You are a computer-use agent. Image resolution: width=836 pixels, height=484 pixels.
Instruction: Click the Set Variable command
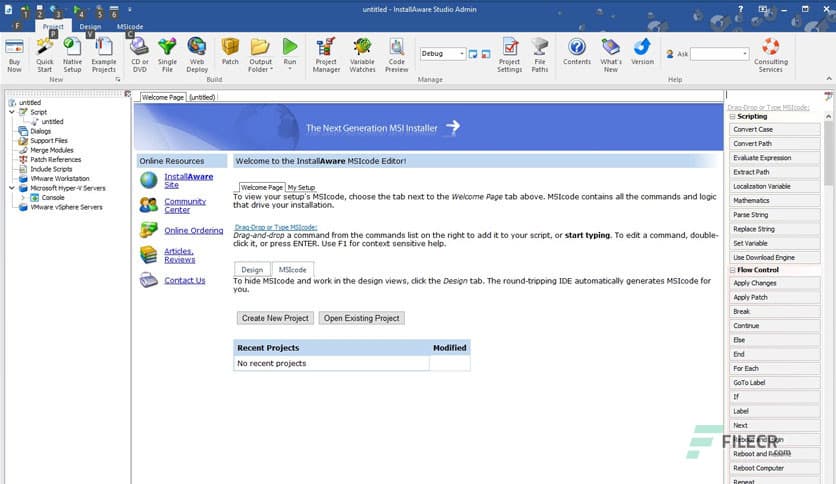click(x=774, y=243)
